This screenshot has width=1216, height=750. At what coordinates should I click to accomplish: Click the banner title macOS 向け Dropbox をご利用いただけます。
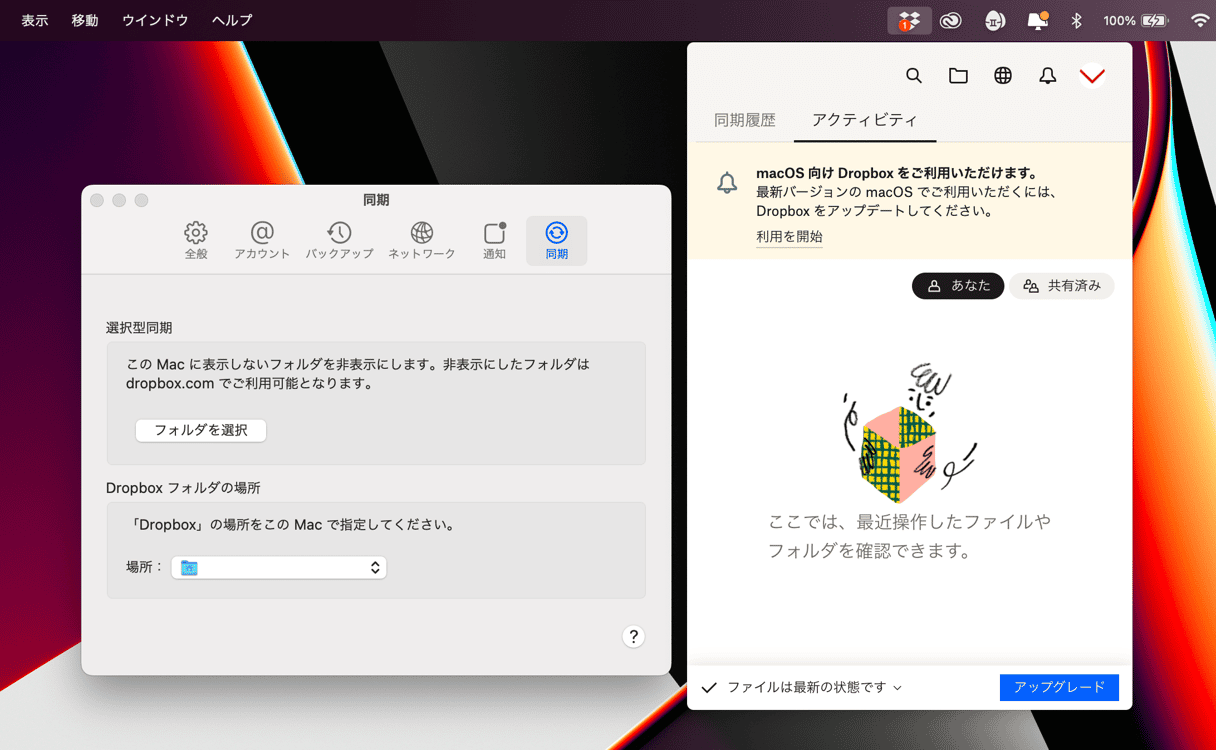[x=897, y=173]
